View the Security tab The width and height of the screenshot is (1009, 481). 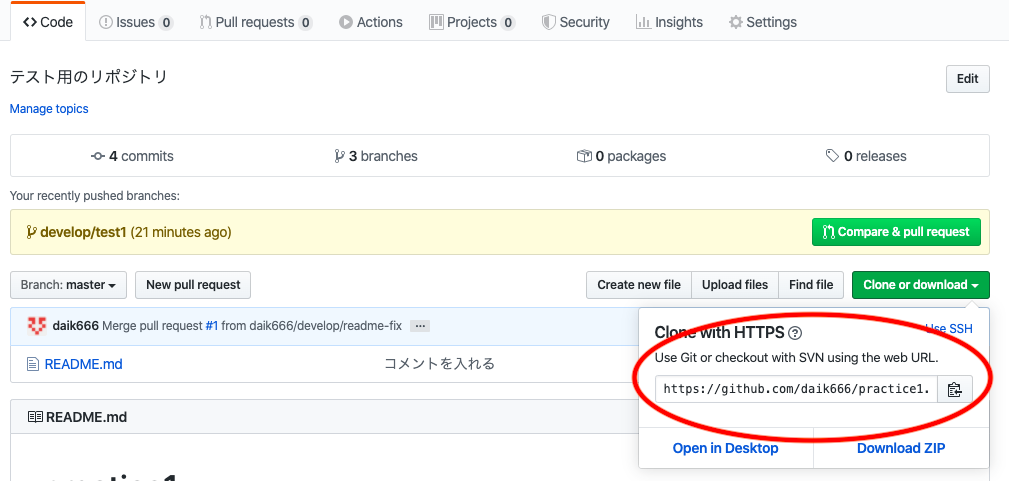point(575,22)
